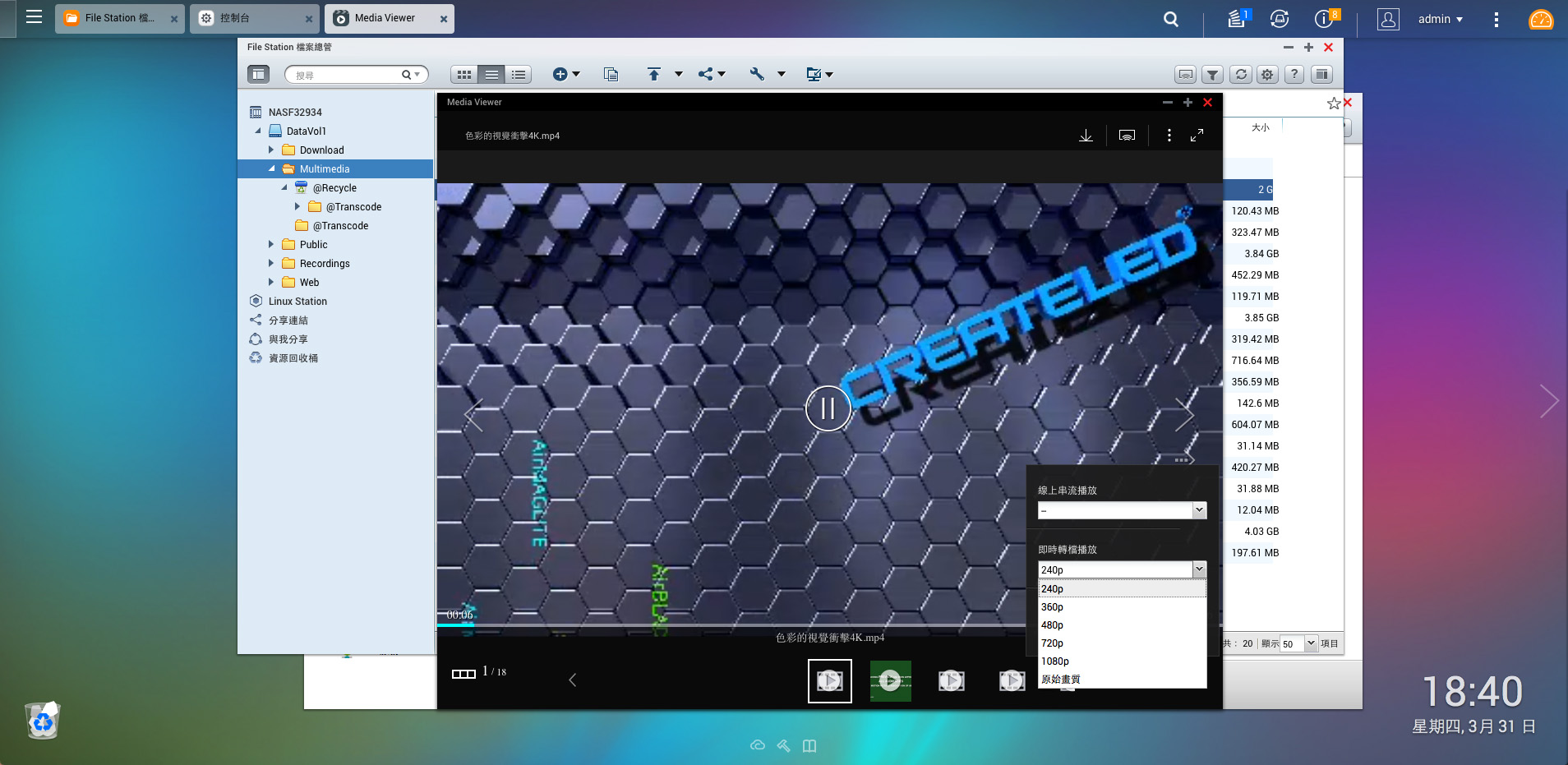Open the event notifications info icon
Viewport: 1568px width, 765px height.
(1325, 18)
